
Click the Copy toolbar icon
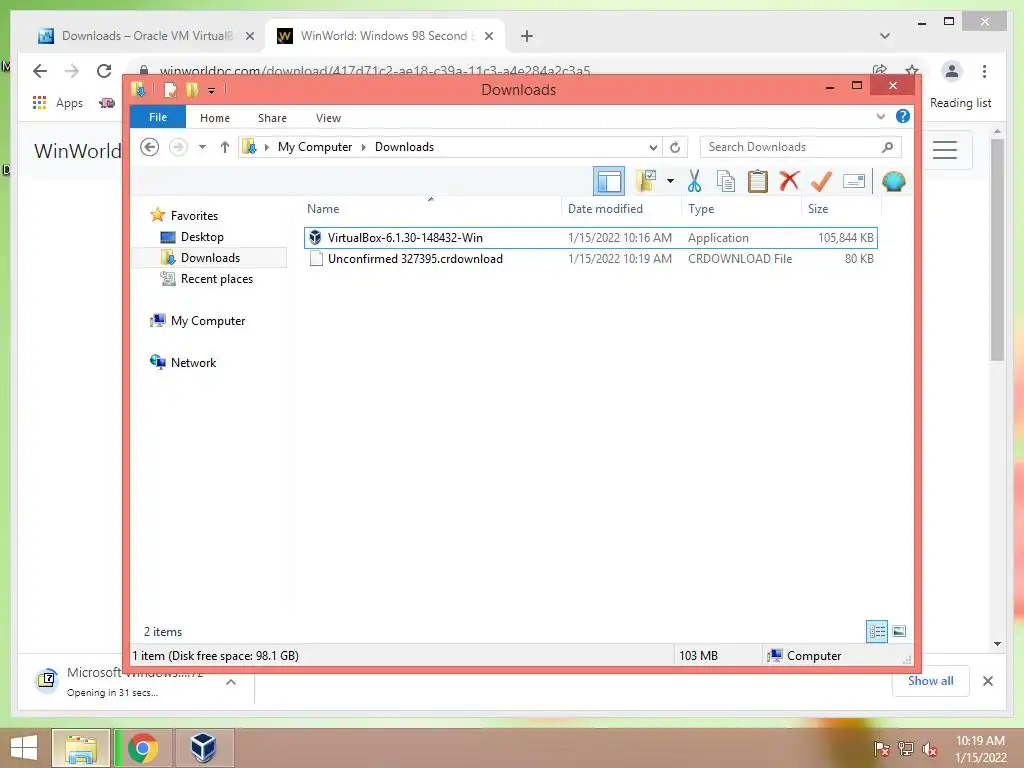click(x=726, y=181)
